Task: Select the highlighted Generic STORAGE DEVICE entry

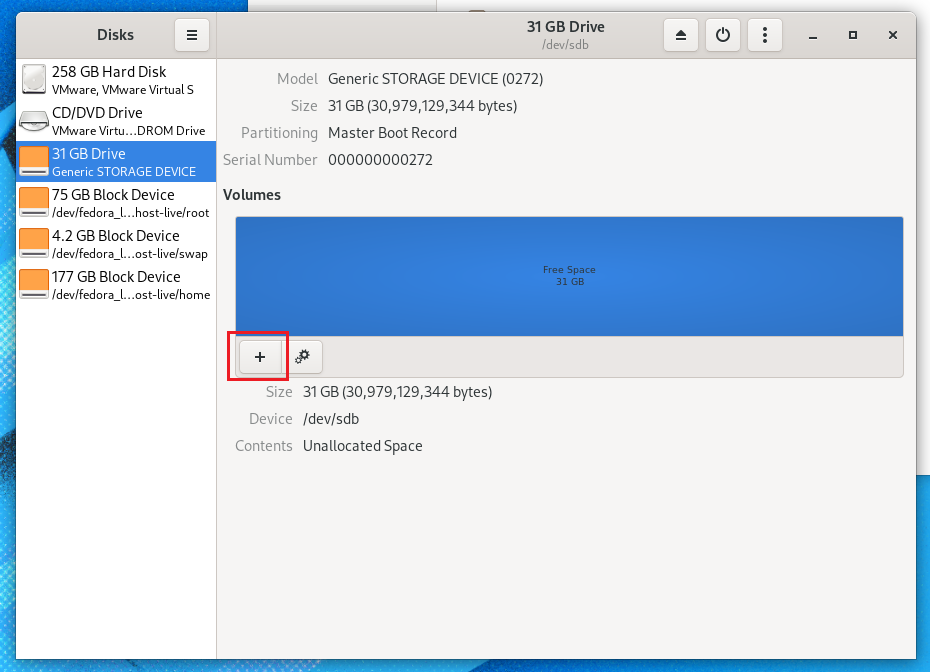Action: (x=115, y=160)
